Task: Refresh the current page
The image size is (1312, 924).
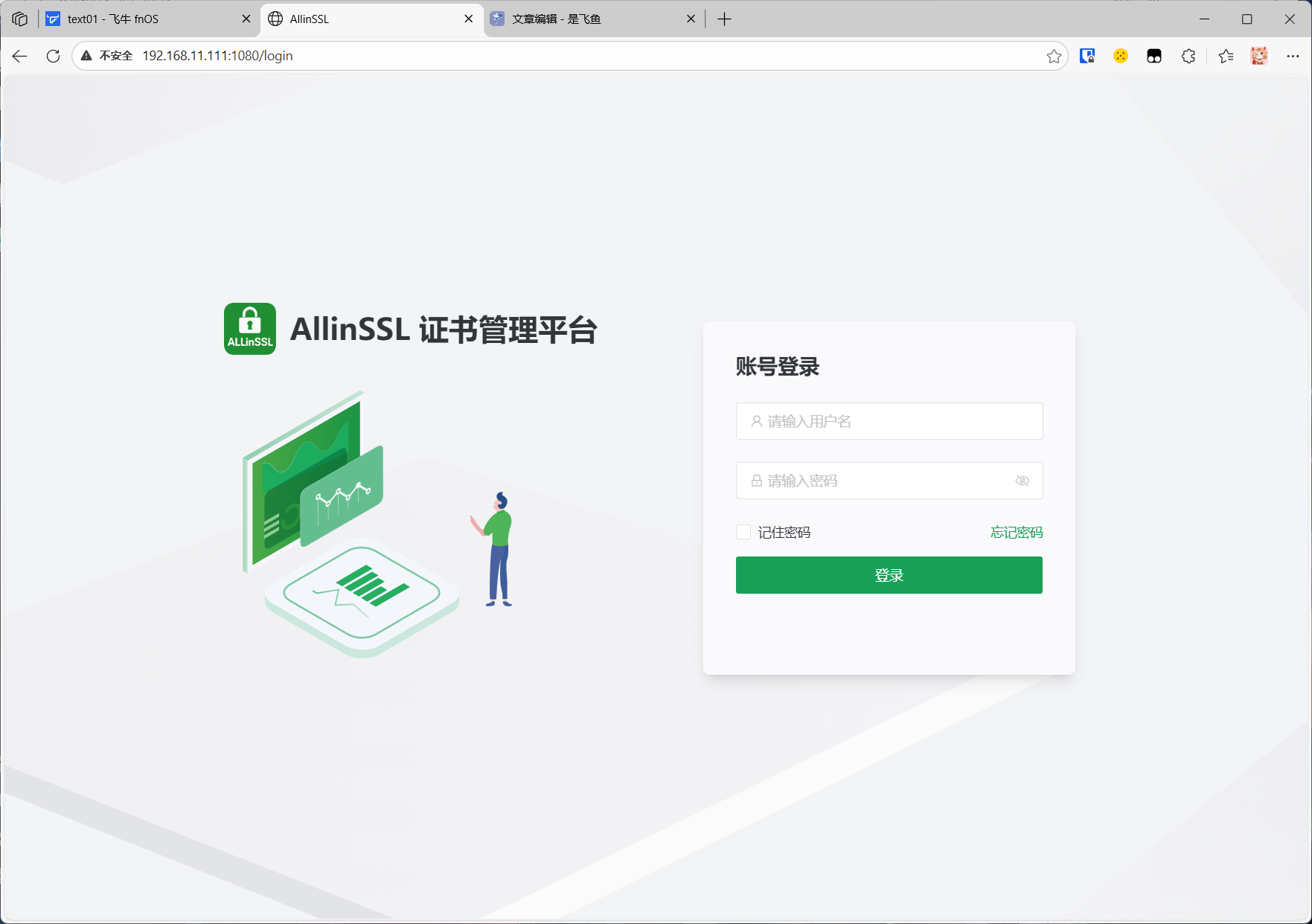Action: (x=53, y=56)
